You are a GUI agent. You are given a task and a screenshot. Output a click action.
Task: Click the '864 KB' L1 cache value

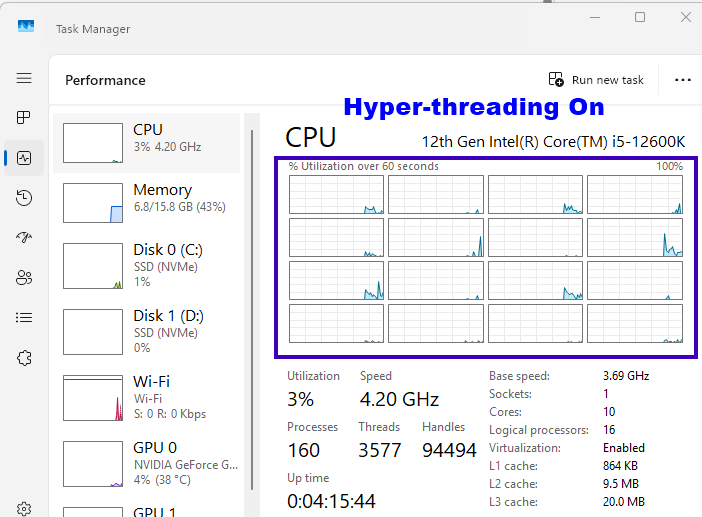(620, 466)
